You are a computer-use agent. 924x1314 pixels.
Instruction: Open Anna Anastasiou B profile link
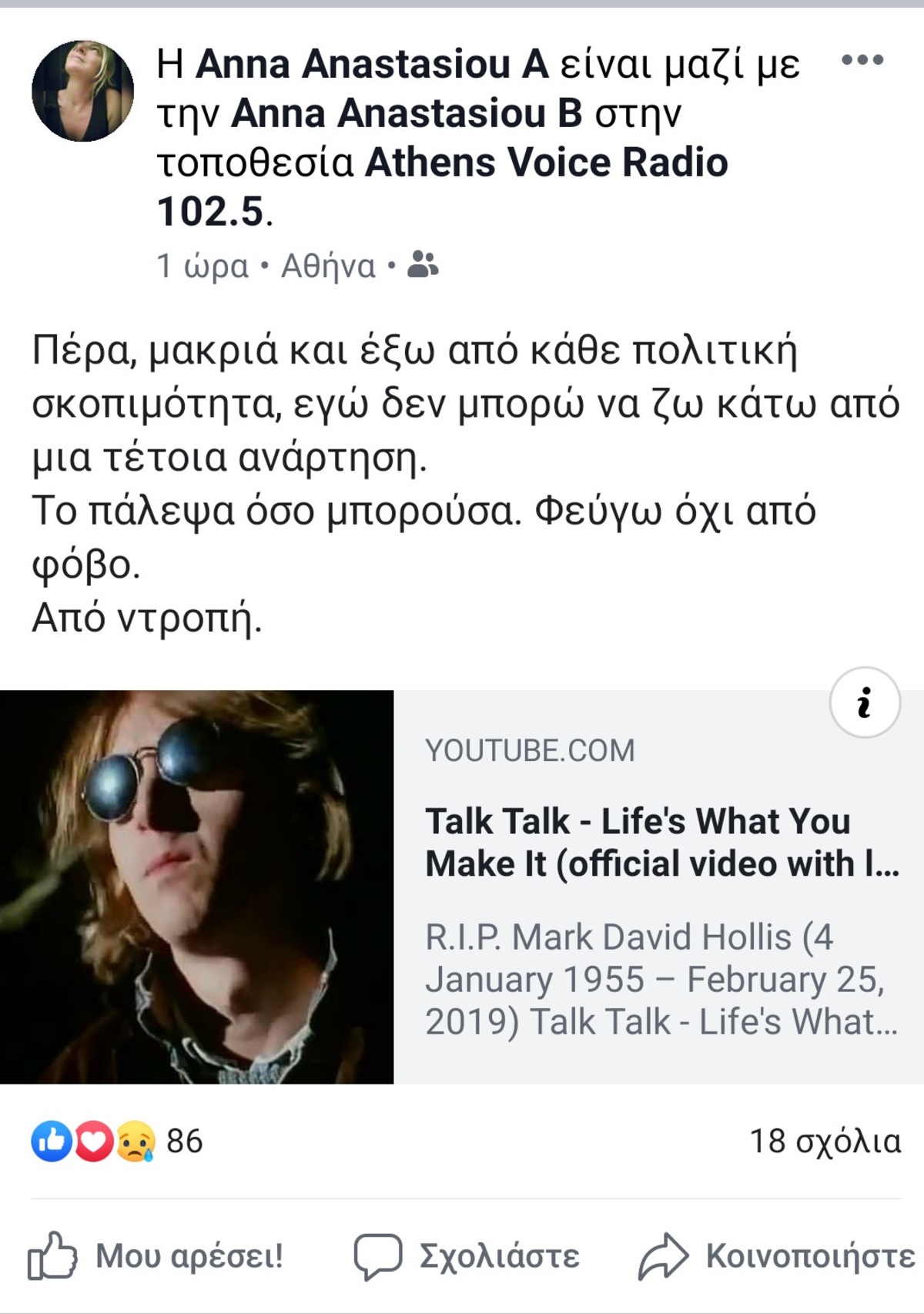407,113
